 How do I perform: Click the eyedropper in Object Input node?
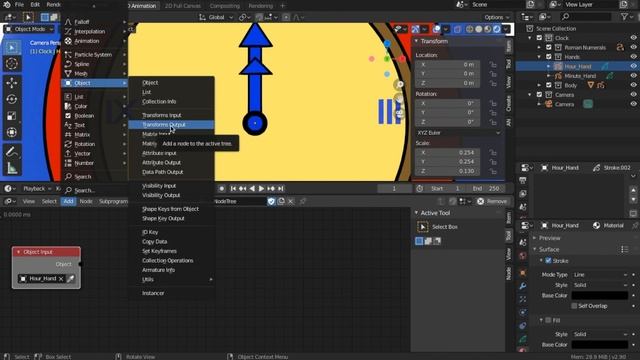click(71, 279)
